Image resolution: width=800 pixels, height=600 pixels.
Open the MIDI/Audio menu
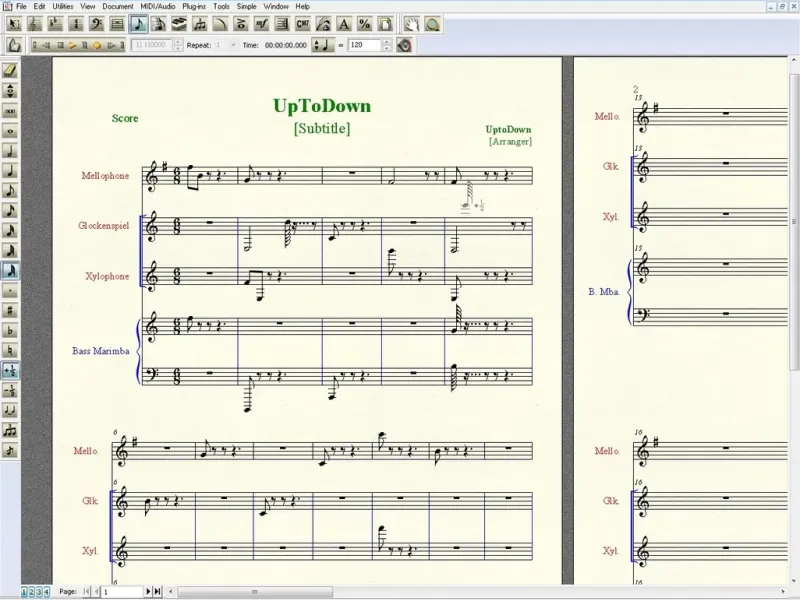[158, 6]
